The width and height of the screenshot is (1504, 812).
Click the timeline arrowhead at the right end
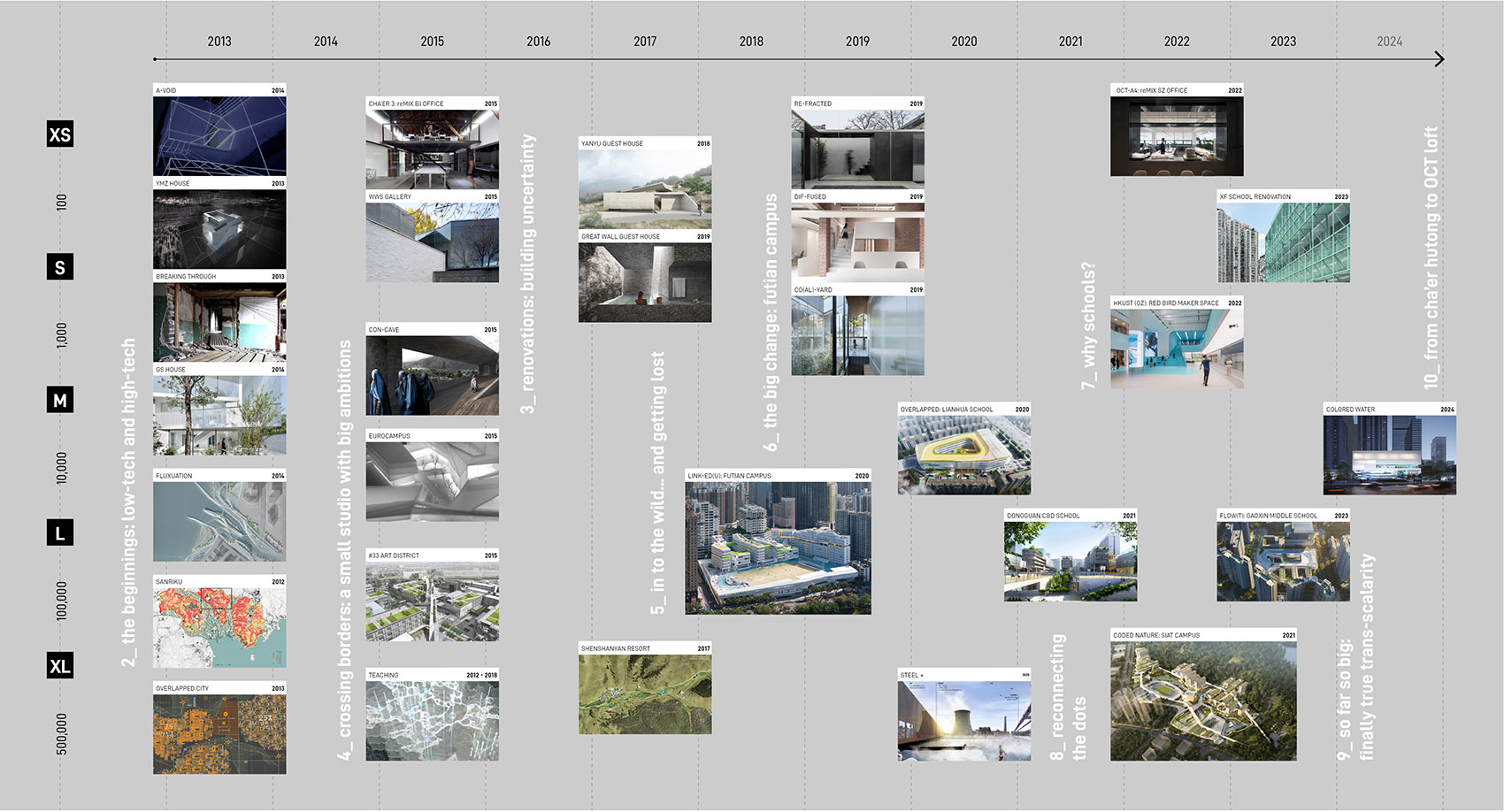point(1438,58)
